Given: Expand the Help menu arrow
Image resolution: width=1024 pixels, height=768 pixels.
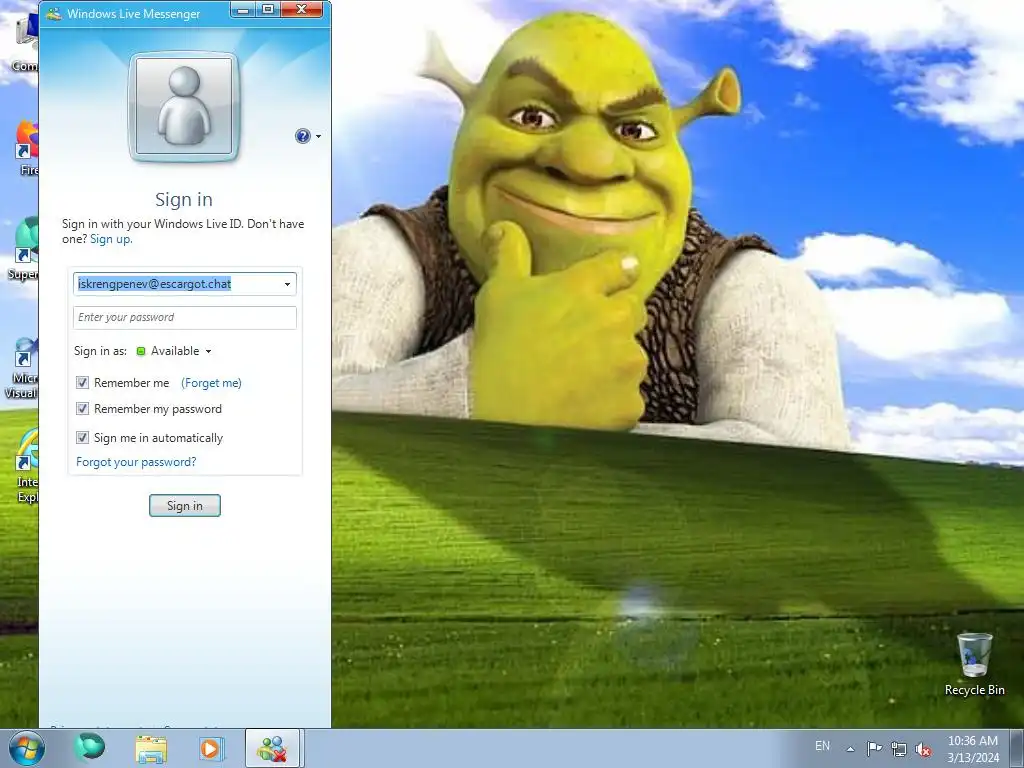Looking at the screenshot, I should click(x=318, y=136).
